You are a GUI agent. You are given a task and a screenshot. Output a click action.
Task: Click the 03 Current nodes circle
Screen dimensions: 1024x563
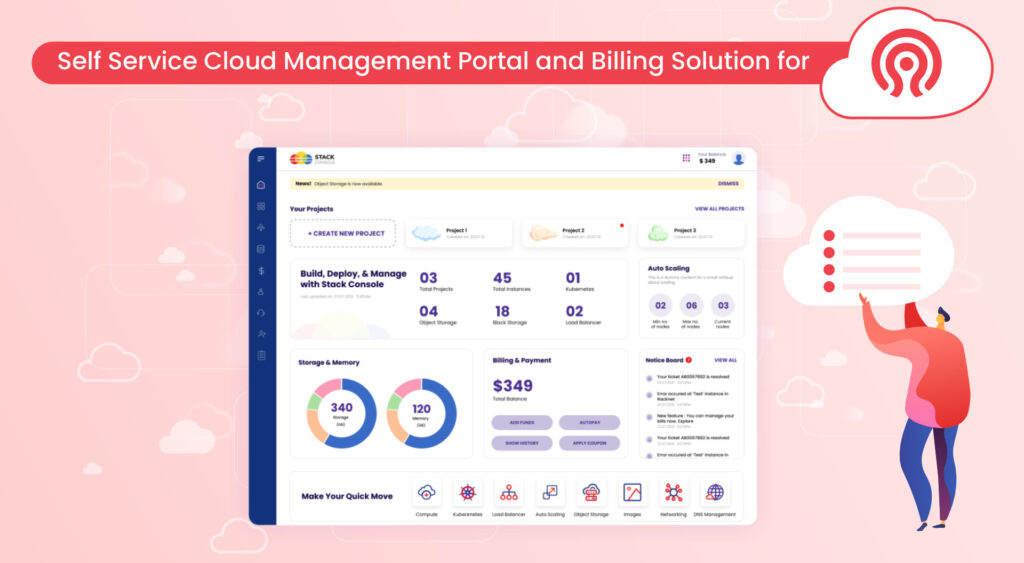(723, 305)
